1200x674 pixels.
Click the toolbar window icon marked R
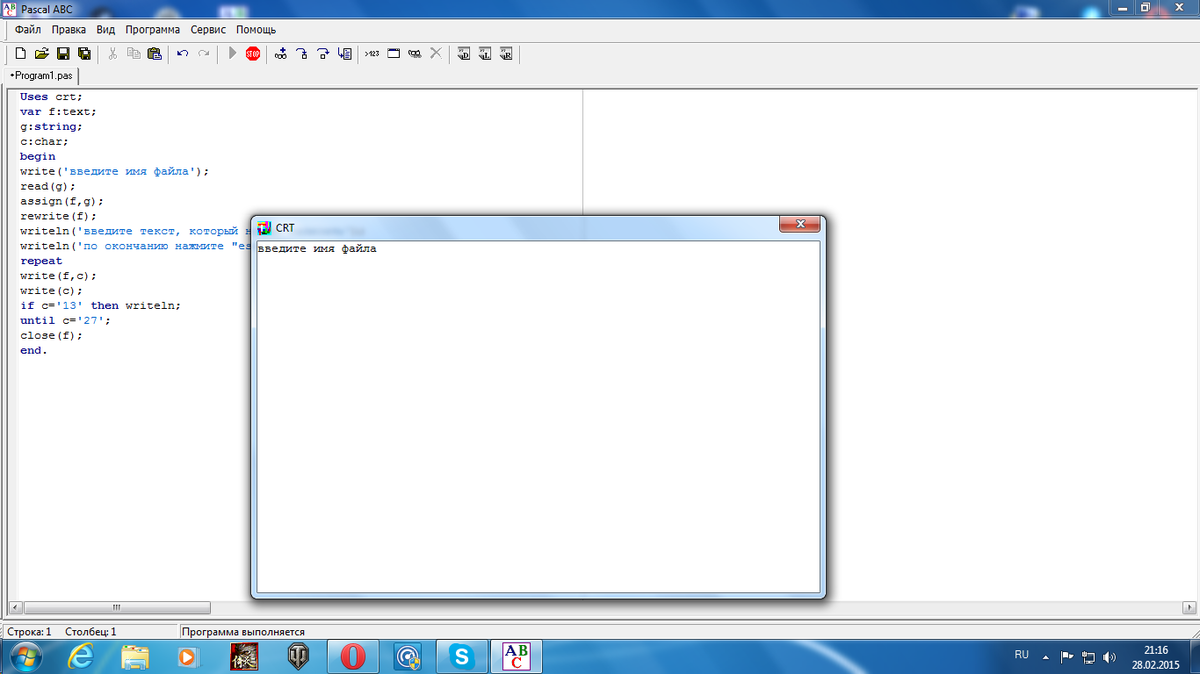[506, 53]
